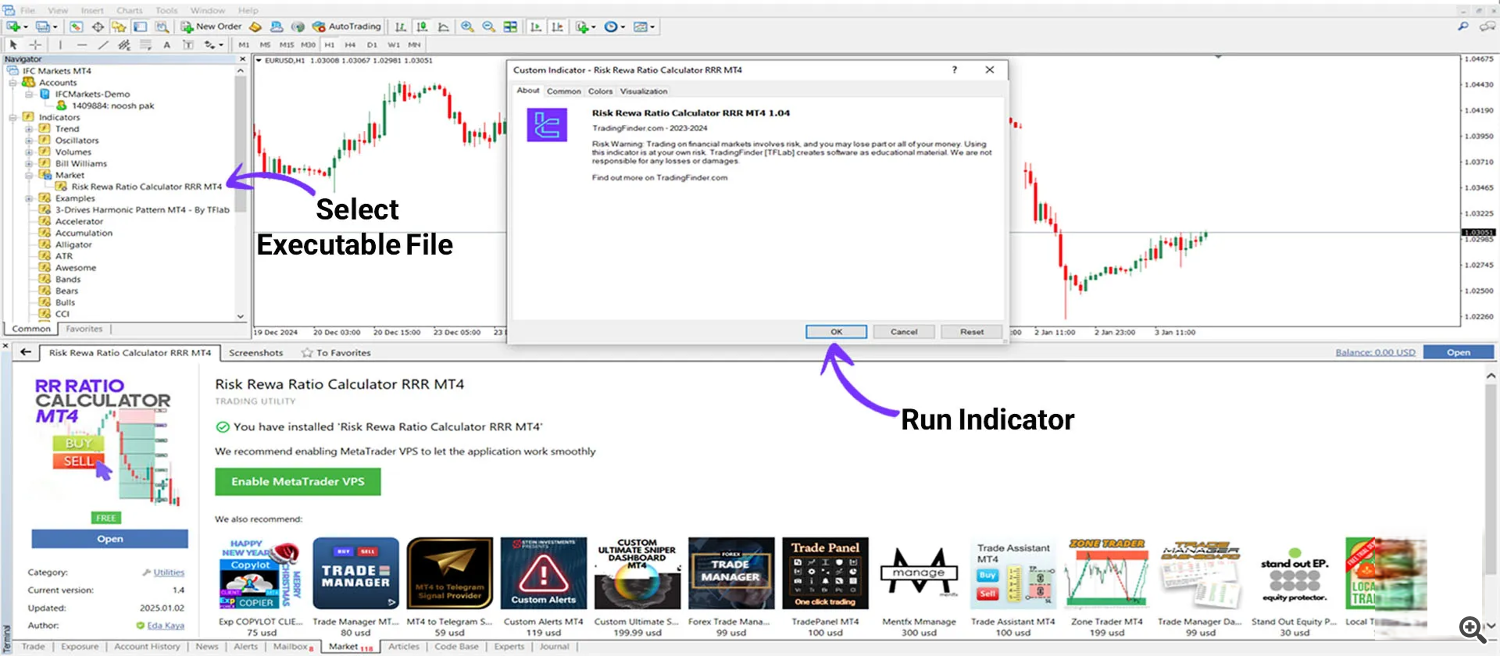Click the Strategy Tester magnifier icon

tap(162, 27)
